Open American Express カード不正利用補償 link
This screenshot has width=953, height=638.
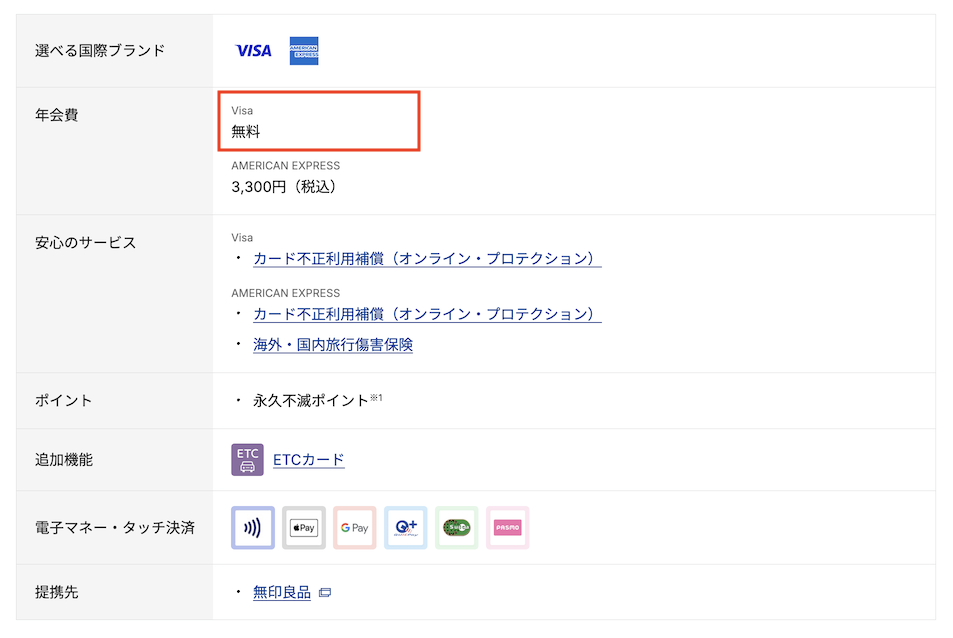pyautogui.click(x=427, y=314)
